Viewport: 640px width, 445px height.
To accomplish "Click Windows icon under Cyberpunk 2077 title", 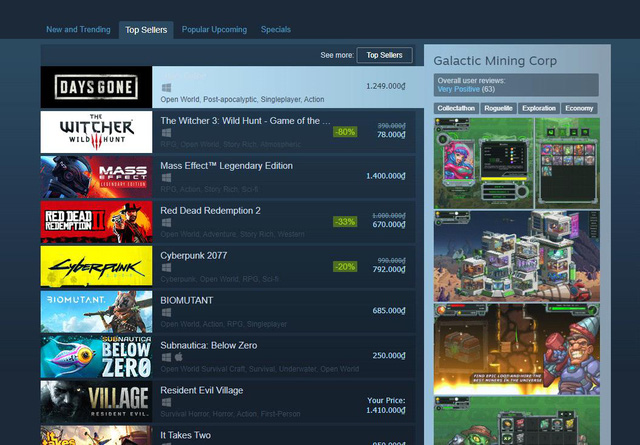I will pos(166,267).
